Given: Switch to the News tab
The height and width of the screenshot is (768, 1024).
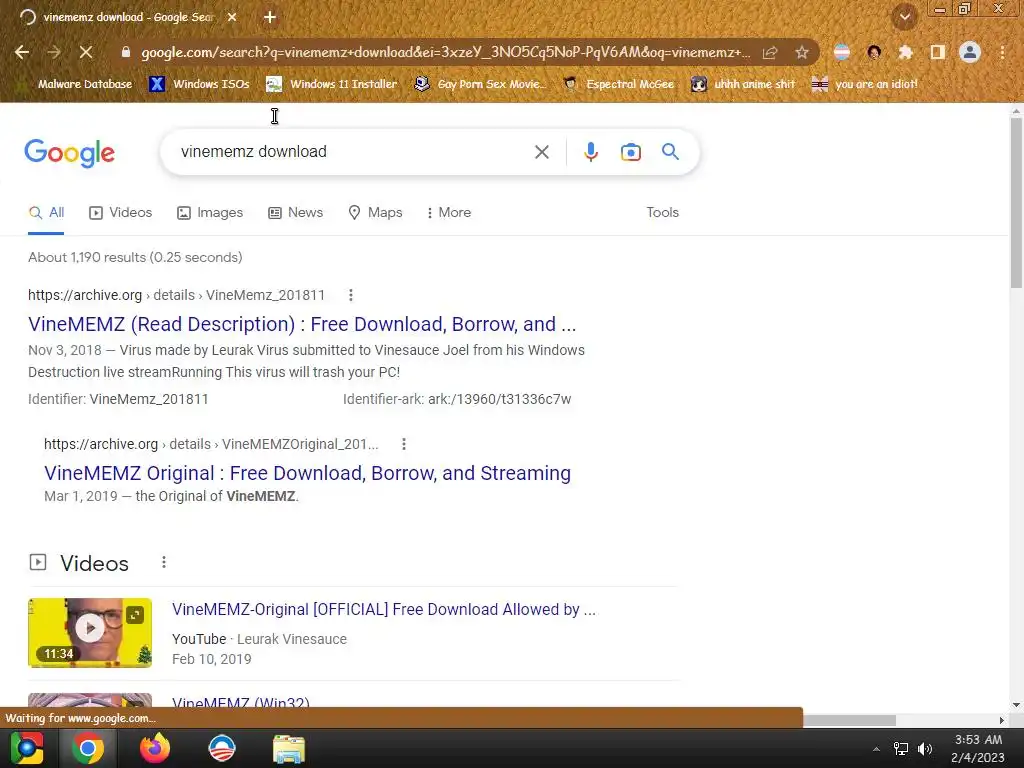Looking at the screenshot, I should click(295, 213).
